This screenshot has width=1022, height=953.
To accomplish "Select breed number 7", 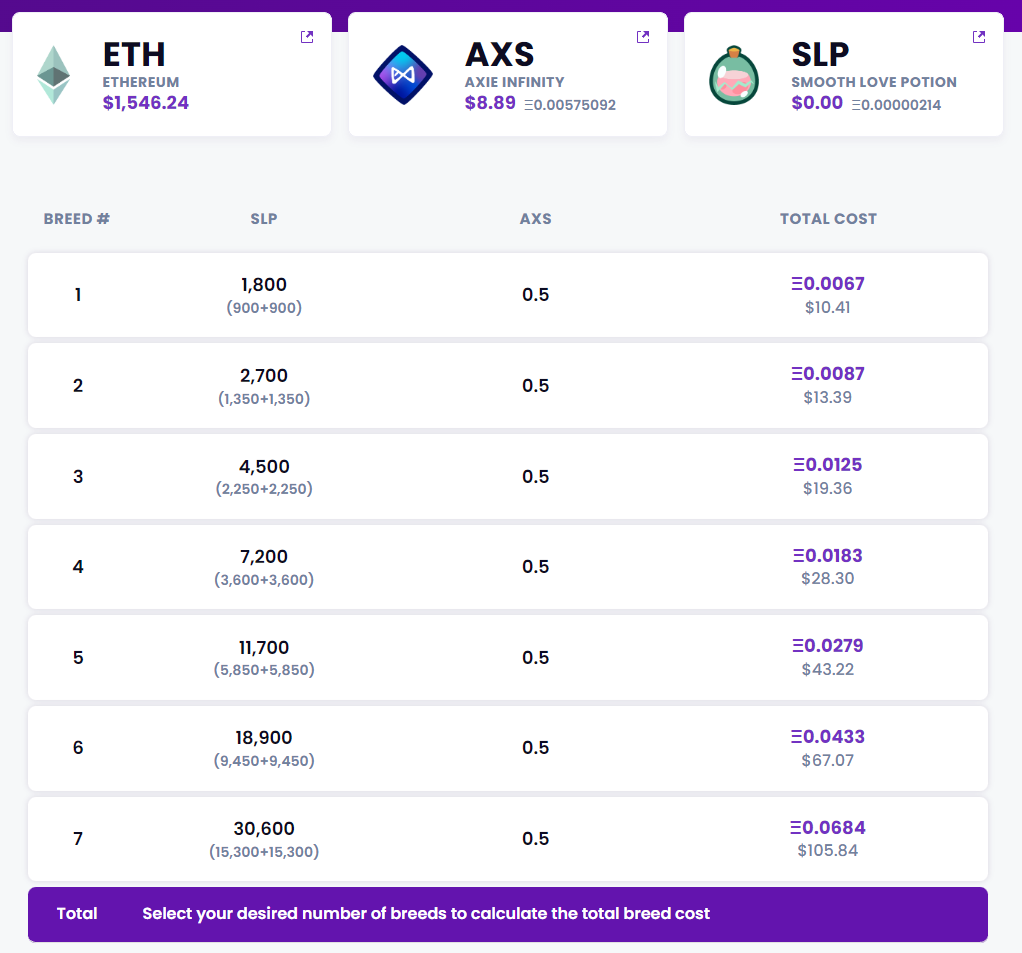I will tap(78, 839).
